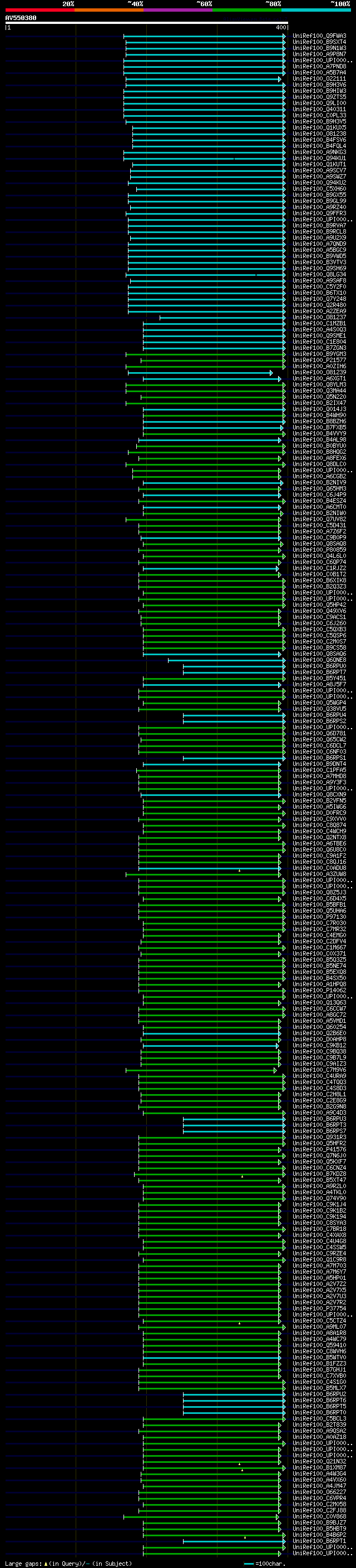This screenshot has width=356, height=1568.
Task: Click the white query sequence ruler bar
Action: tap(147, 22)
